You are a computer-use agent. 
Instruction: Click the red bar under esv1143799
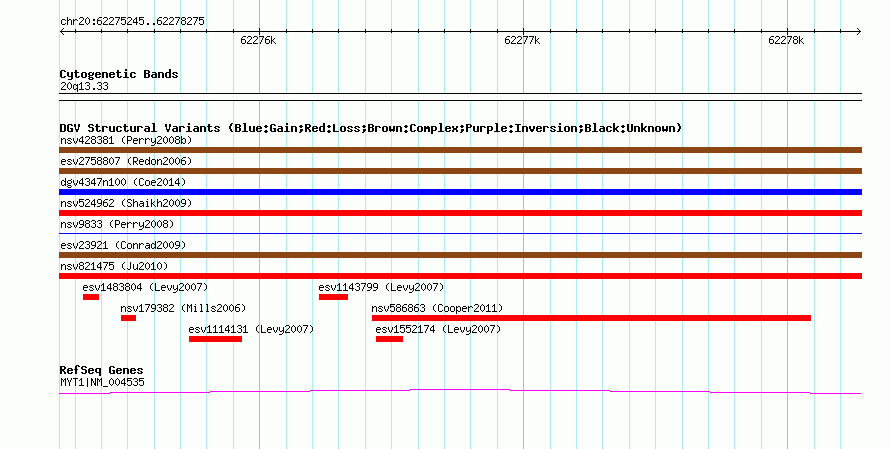[333, 297]
